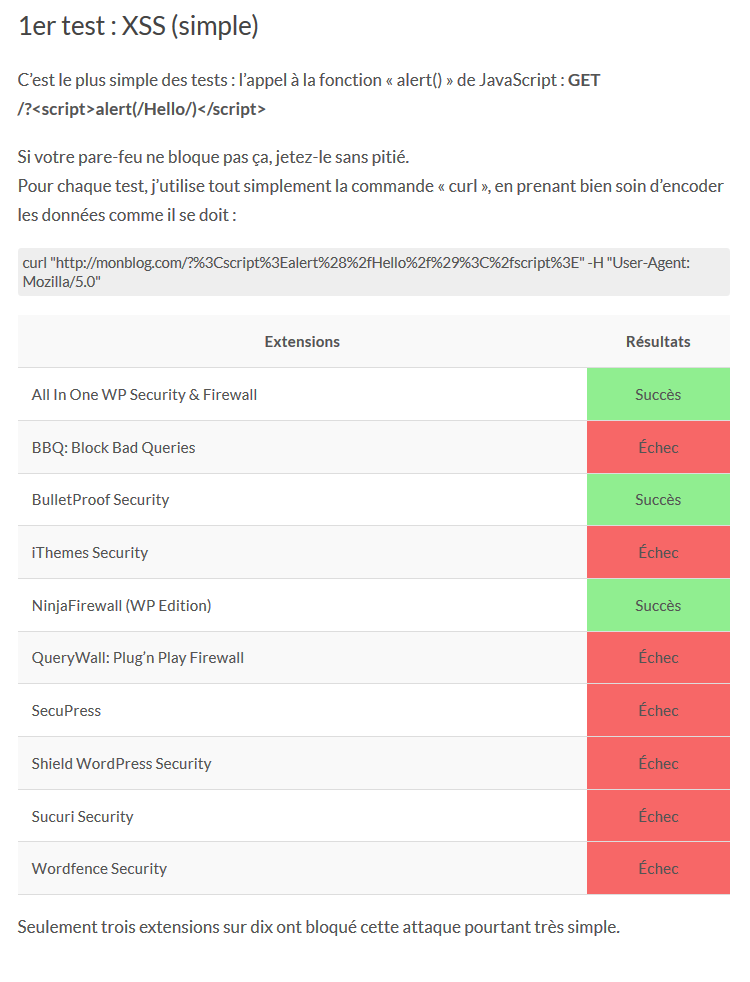
Task: Select BulletProof Security table row
Action: coord(374,500)
